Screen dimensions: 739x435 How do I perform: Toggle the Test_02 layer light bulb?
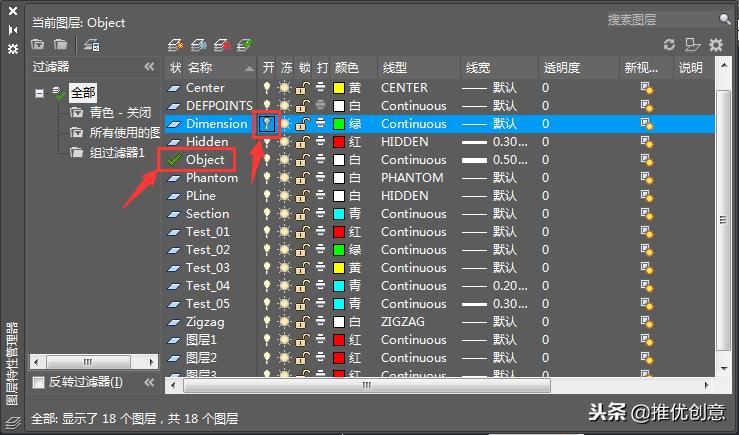267,250
